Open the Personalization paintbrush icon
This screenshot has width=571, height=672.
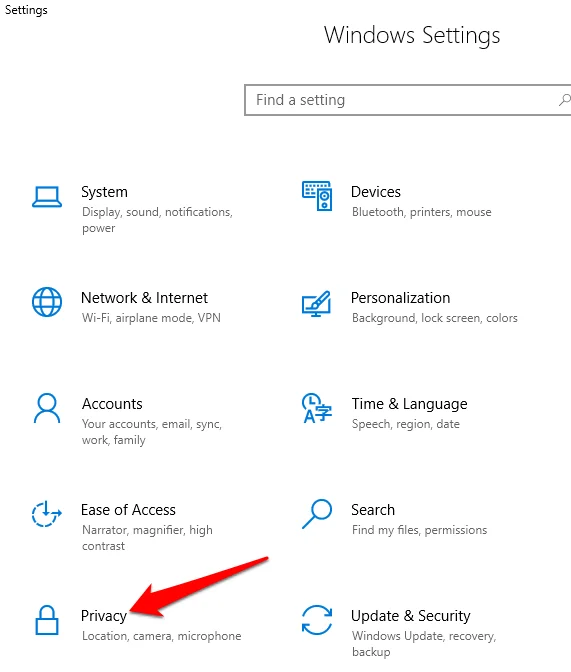(x=316, y=304)
